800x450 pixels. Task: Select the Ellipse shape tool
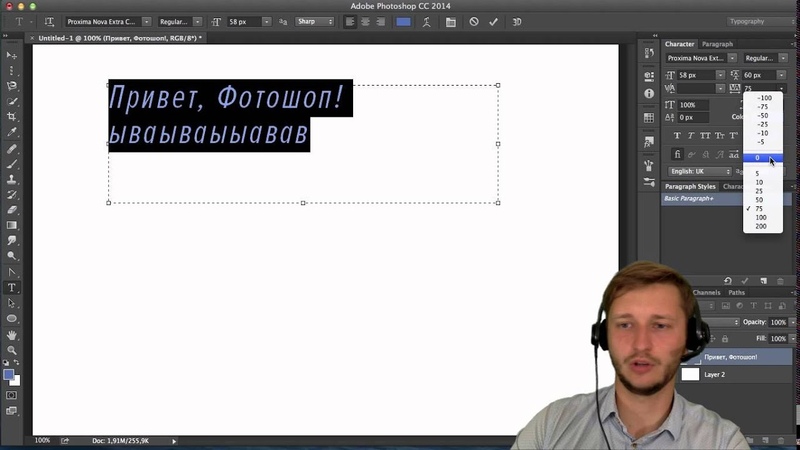click(12, 319)
